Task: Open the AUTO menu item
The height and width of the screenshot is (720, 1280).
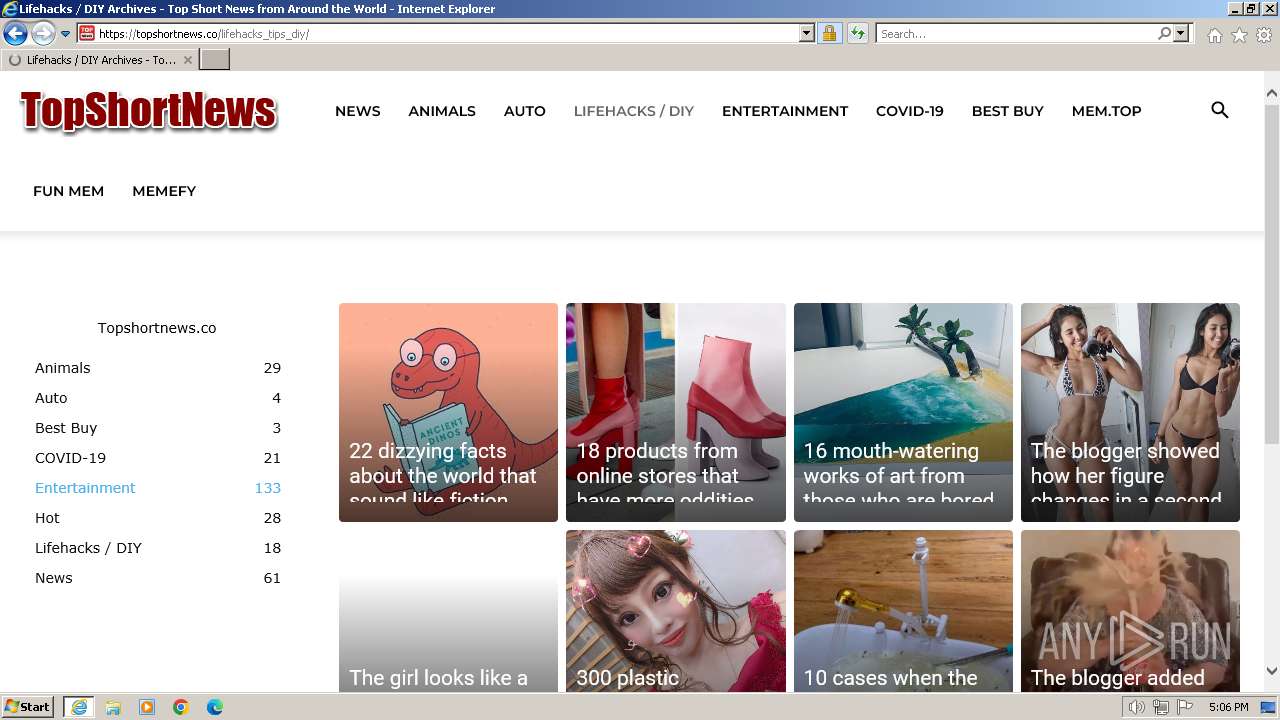Action: point(525,111)
